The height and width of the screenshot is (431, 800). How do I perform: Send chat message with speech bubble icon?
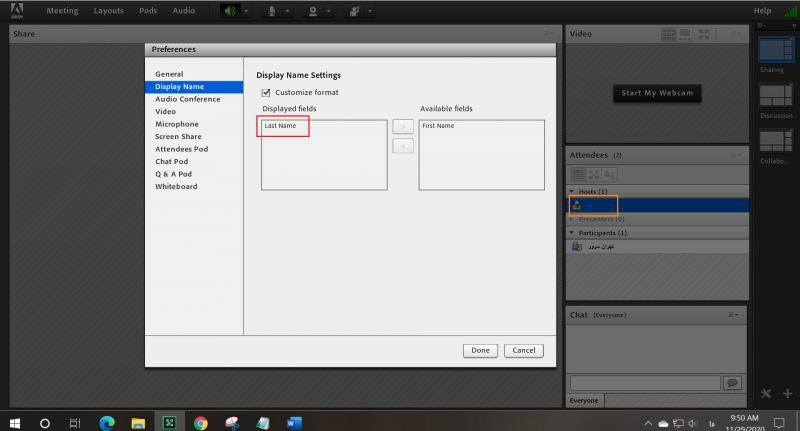point(732,383)
